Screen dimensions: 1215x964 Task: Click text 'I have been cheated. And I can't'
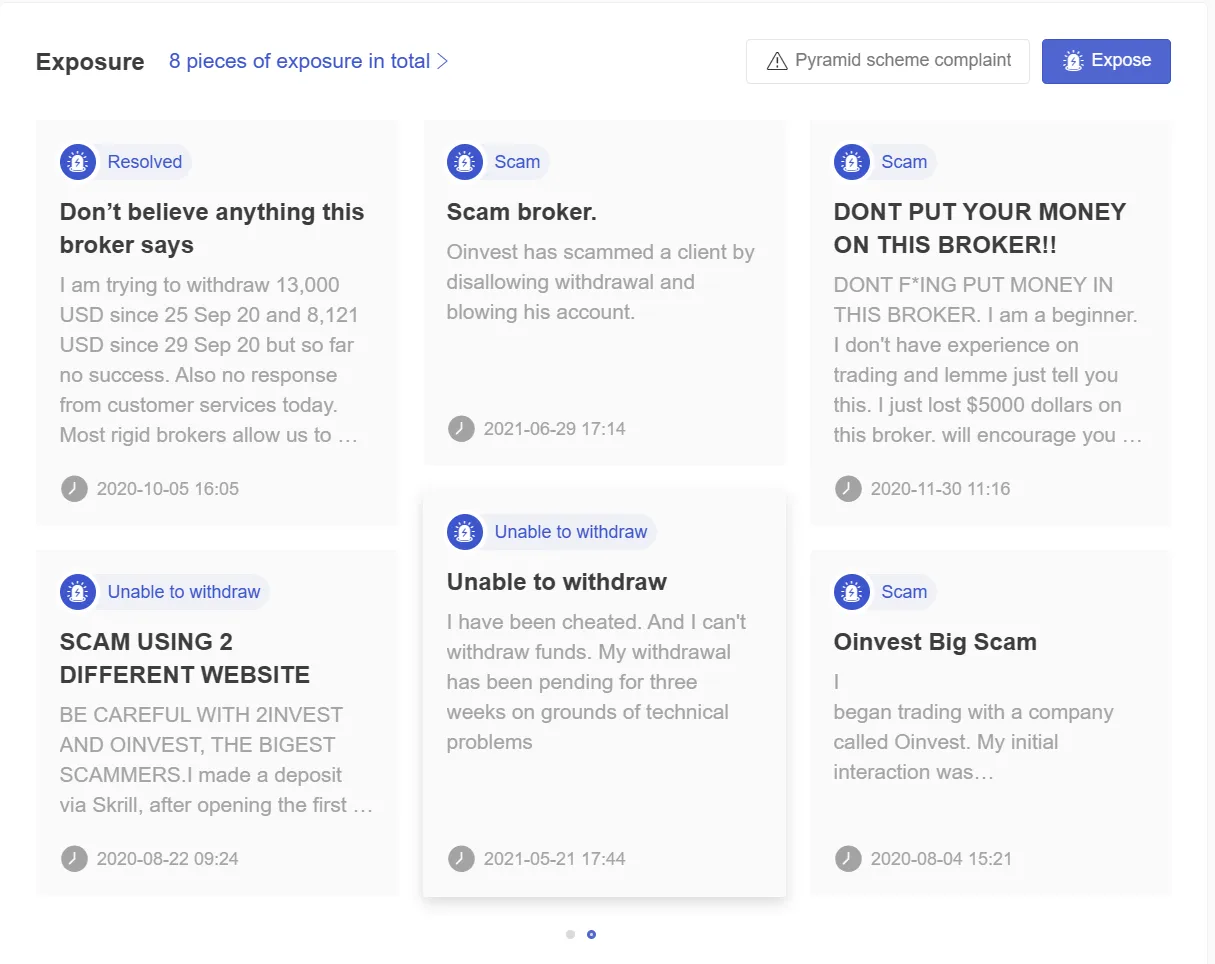pos(597,622)
